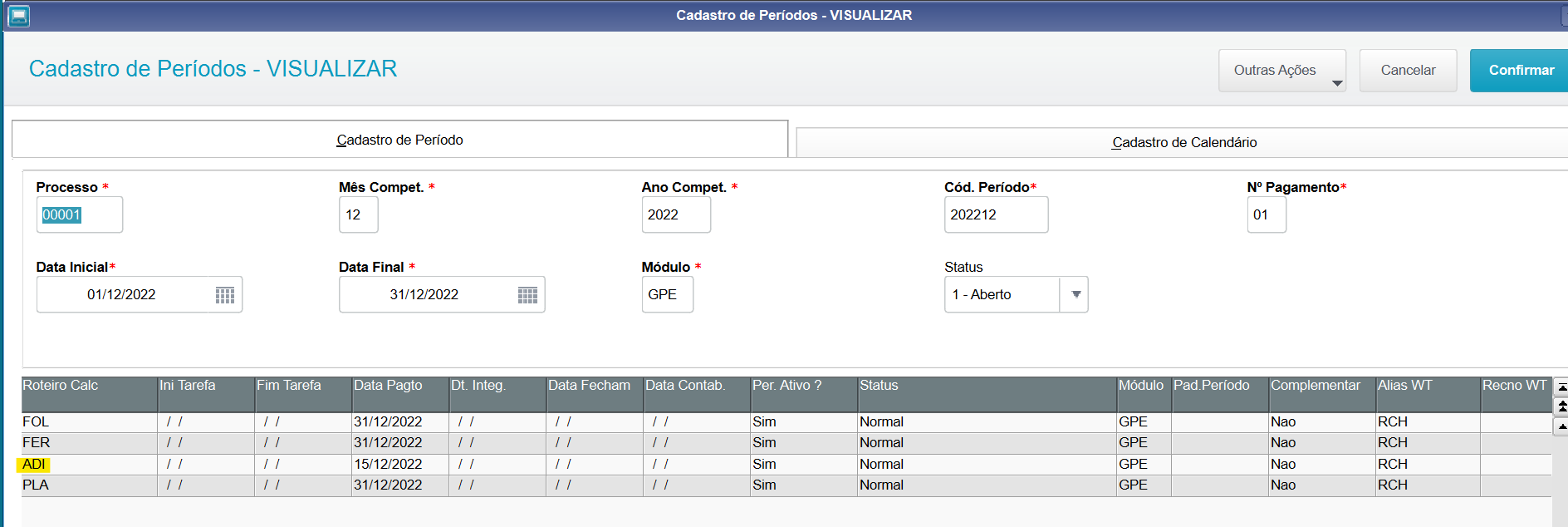Click the Data Contab. column header
The image size is (1568, 527).
tap(698, 394)
